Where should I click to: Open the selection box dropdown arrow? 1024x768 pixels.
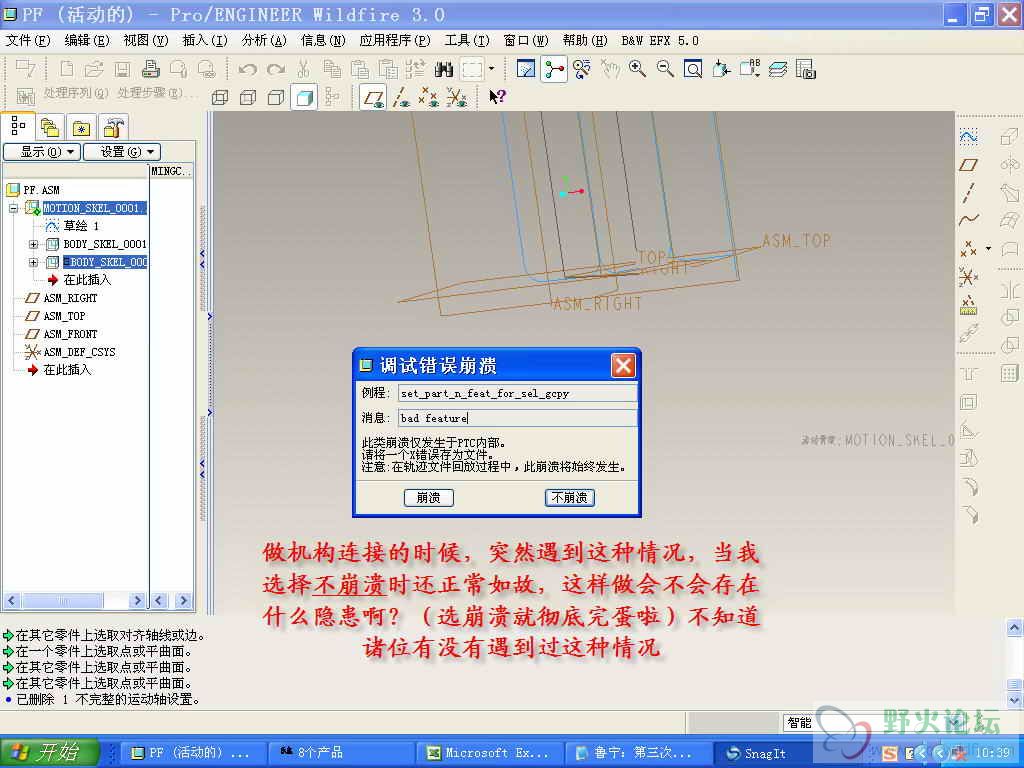click(x=491, y=69)
